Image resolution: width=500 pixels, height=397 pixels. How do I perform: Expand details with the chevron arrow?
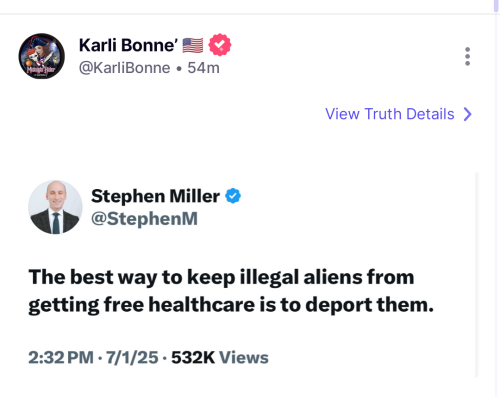pyautogui.click(x=468, y=114)
